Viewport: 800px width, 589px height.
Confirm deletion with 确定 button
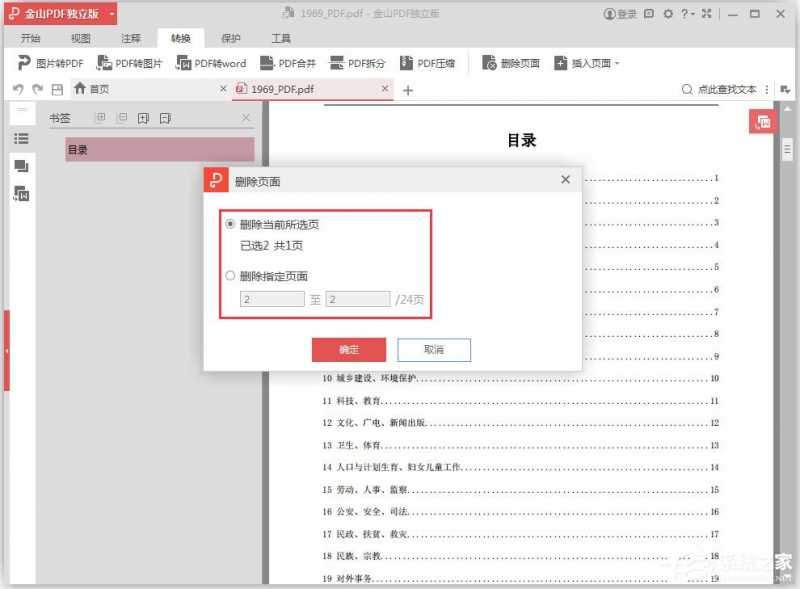[x=349, y=349]
